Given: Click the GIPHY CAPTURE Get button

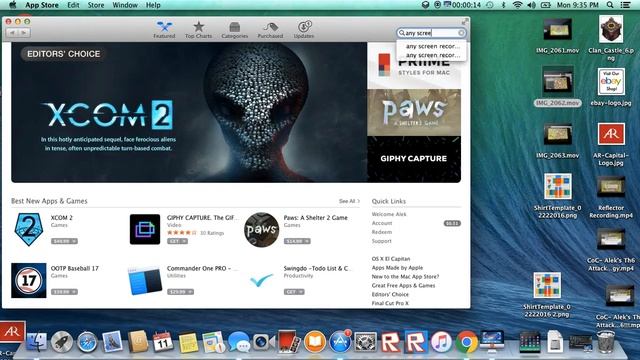Looking at the screenshot, I should point(177,241).
